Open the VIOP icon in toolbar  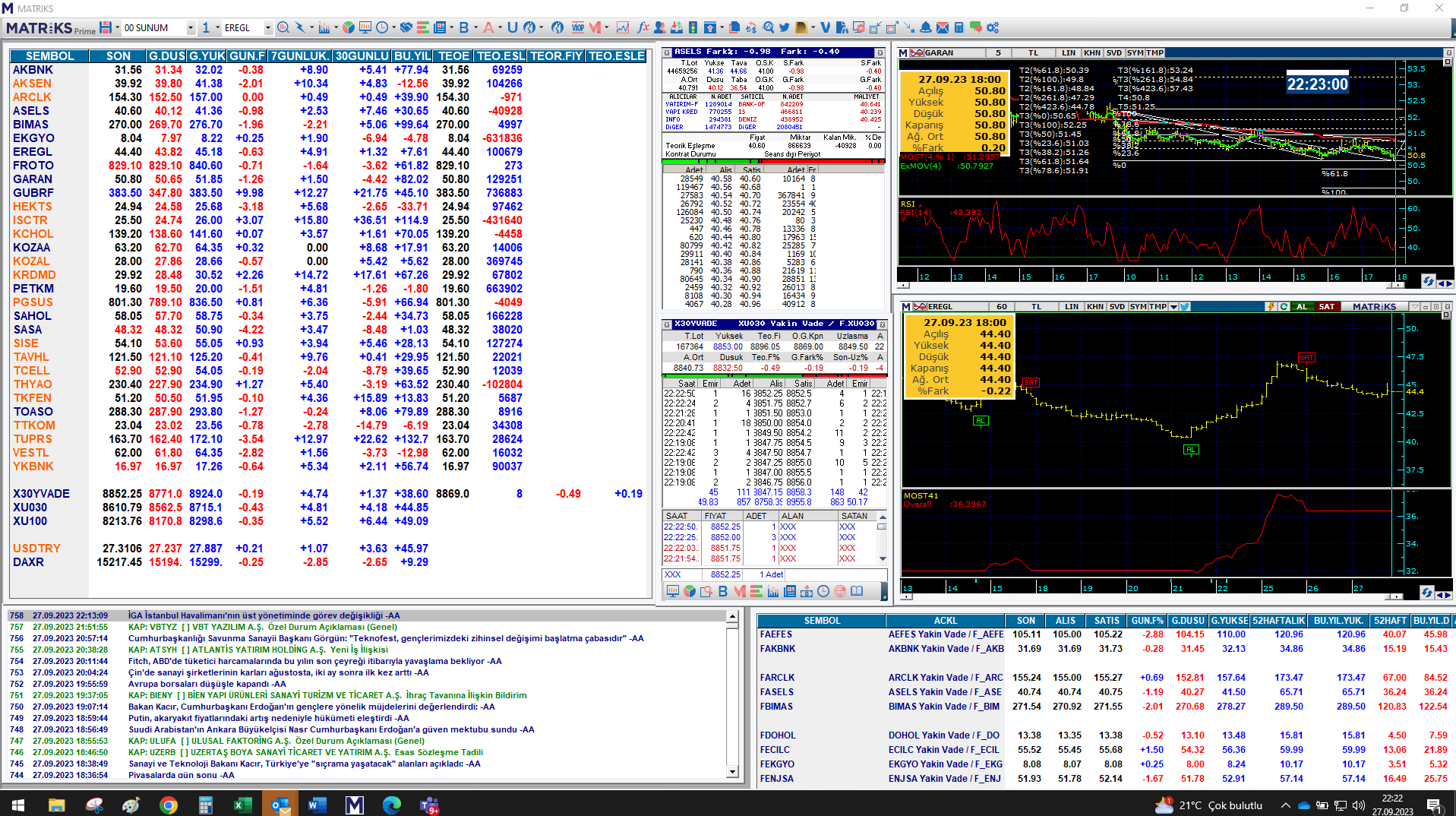578,27
